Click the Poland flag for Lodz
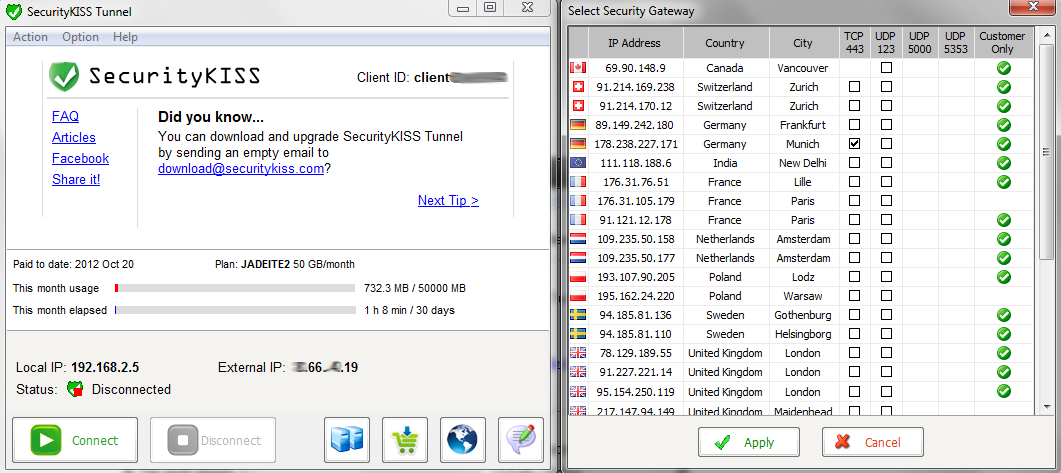The height and width of the screenshot is (473, 1061). (x=578, y=277)
